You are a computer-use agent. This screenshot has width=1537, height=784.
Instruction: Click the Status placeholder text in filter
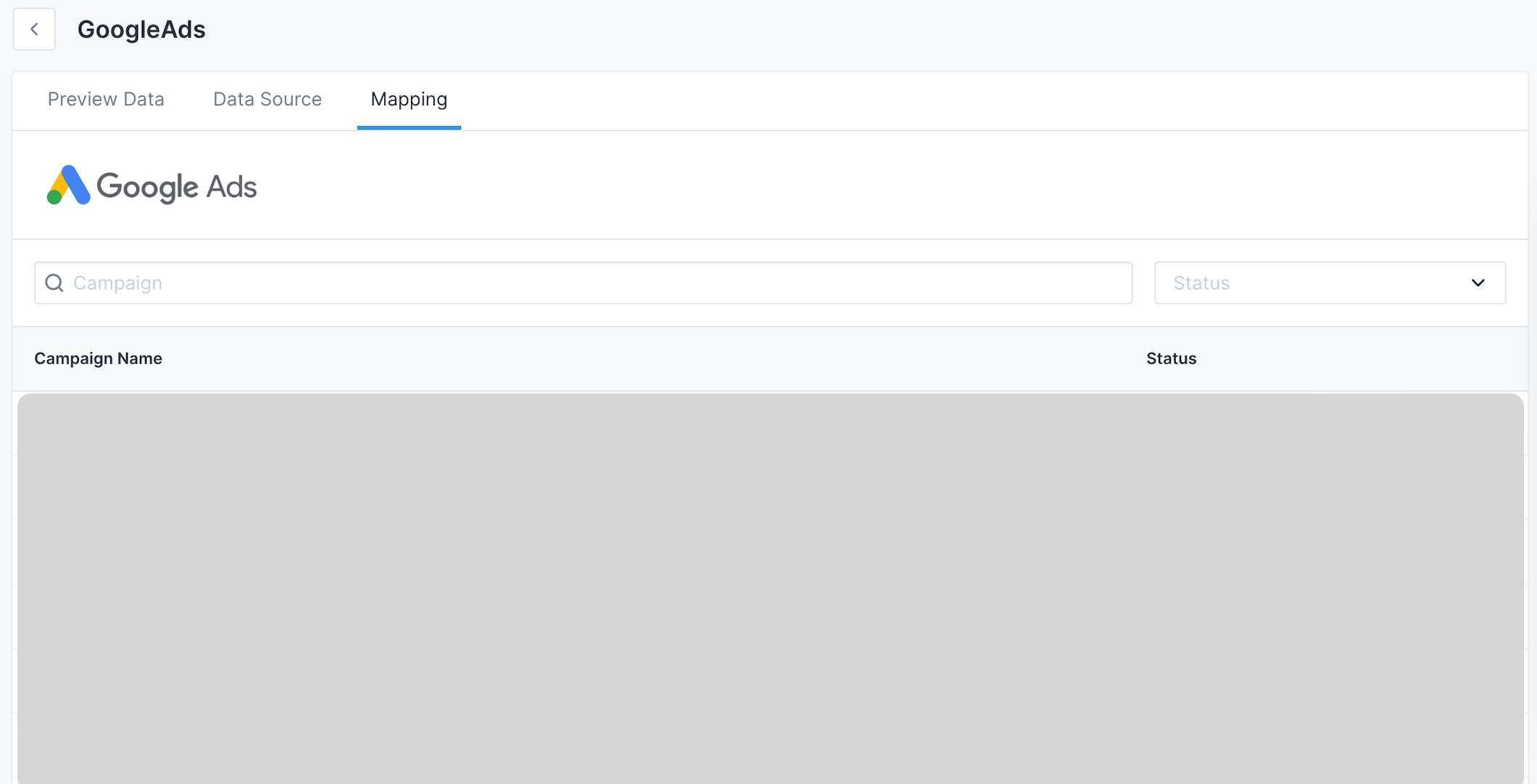[x=1201, y=283]
